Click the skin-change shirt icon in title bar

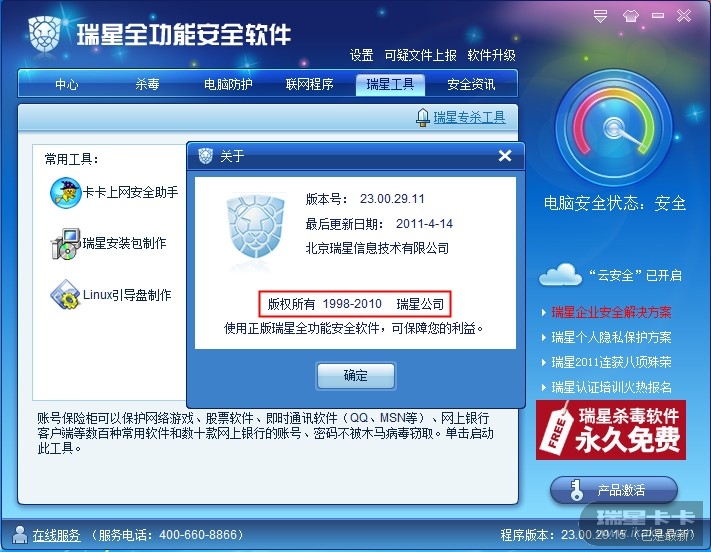coord(631,16)
